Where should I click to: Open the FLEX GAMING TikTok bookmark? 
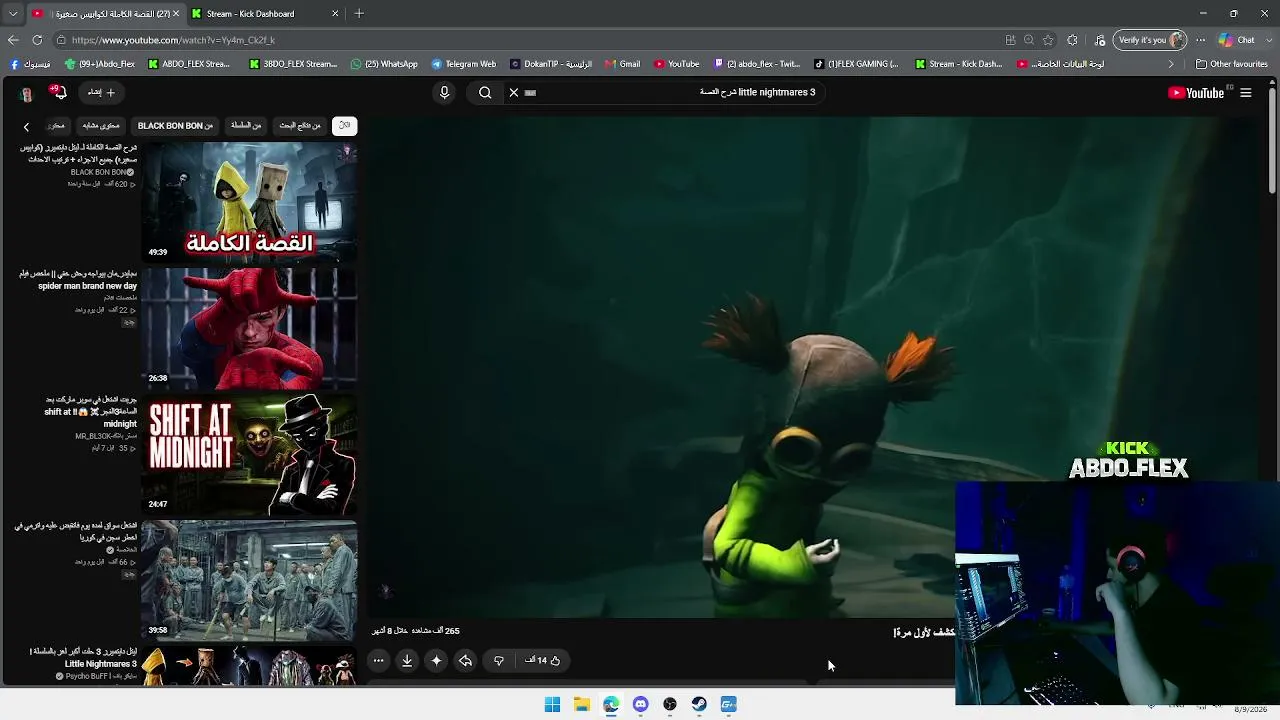click(856, 64)
